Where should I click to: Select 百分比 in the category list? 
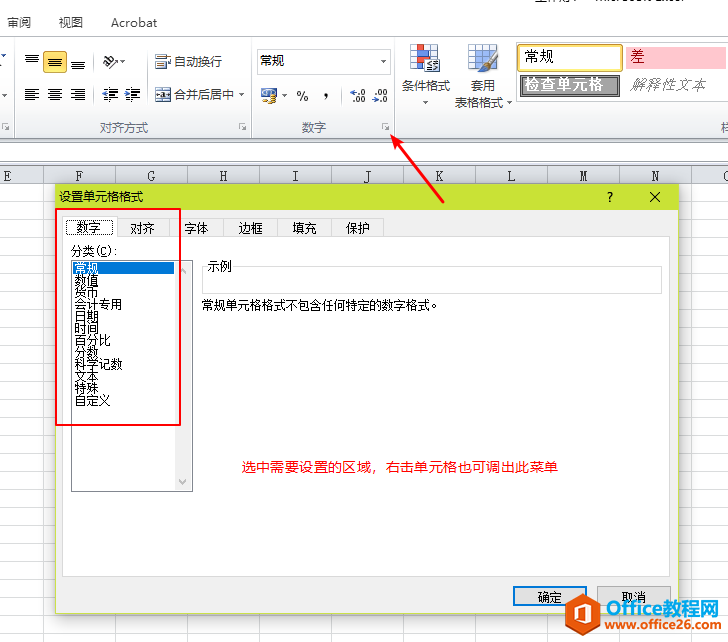click(x=123, y=340)
